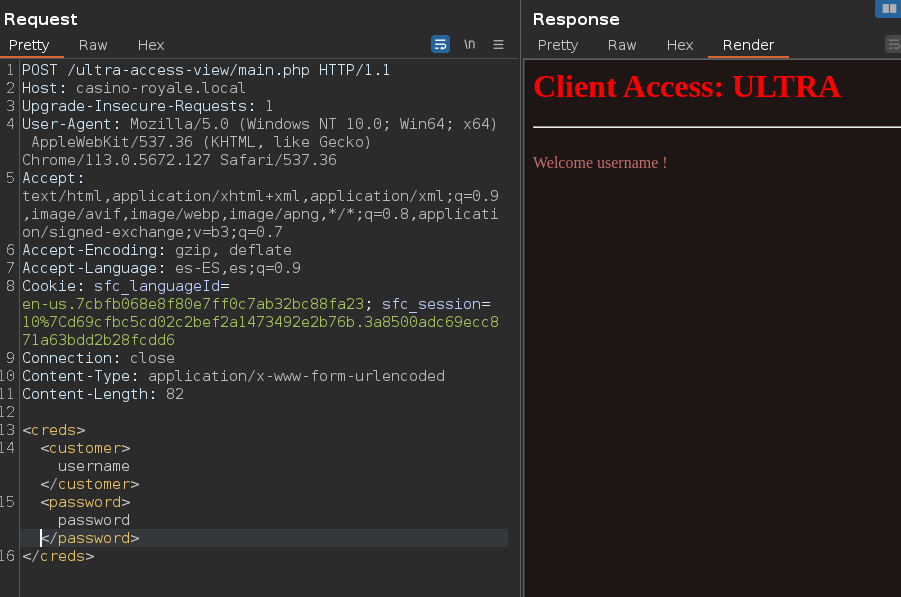Click the rendered 'Client Access: ULTRA' heading
The width and height of the screenshot is (901, 597).
point(686,87)
